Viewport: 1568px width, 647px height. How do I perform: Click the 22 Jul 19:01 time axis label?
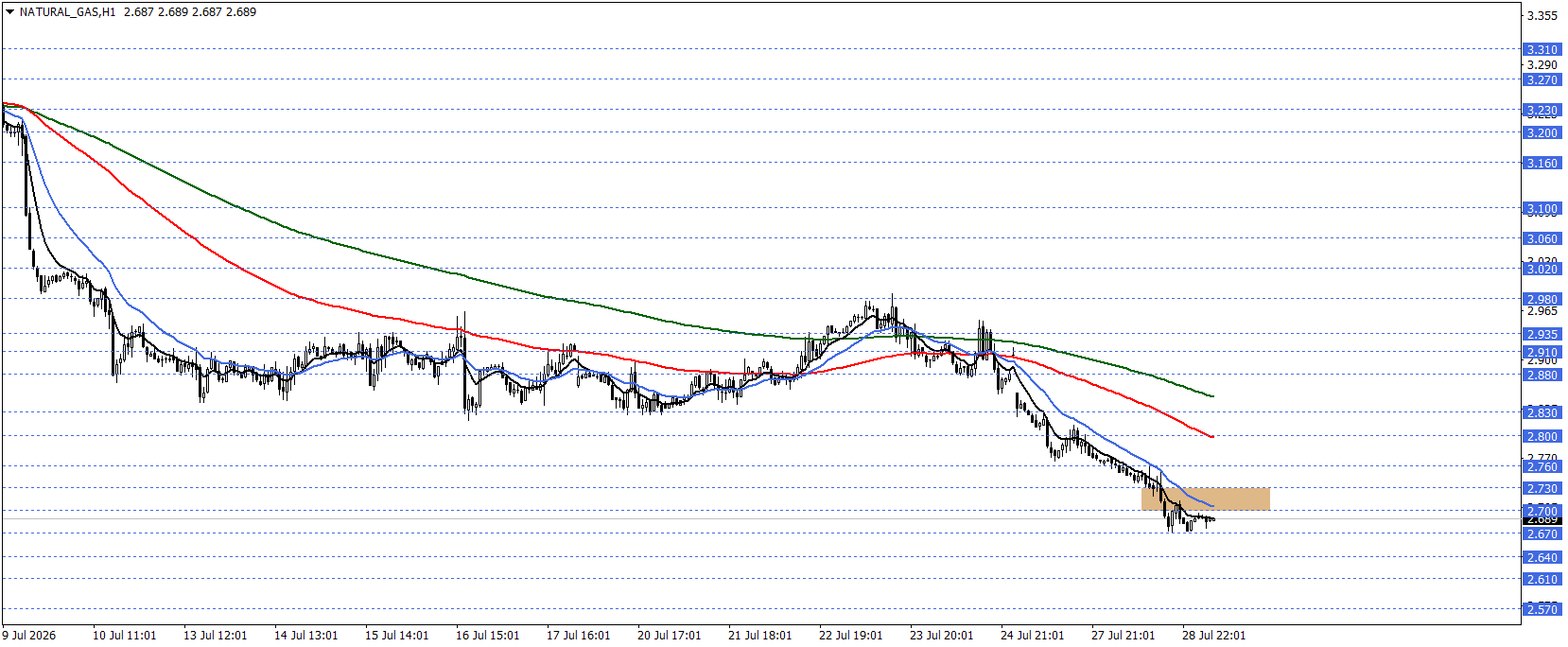(x=850, y=635)
